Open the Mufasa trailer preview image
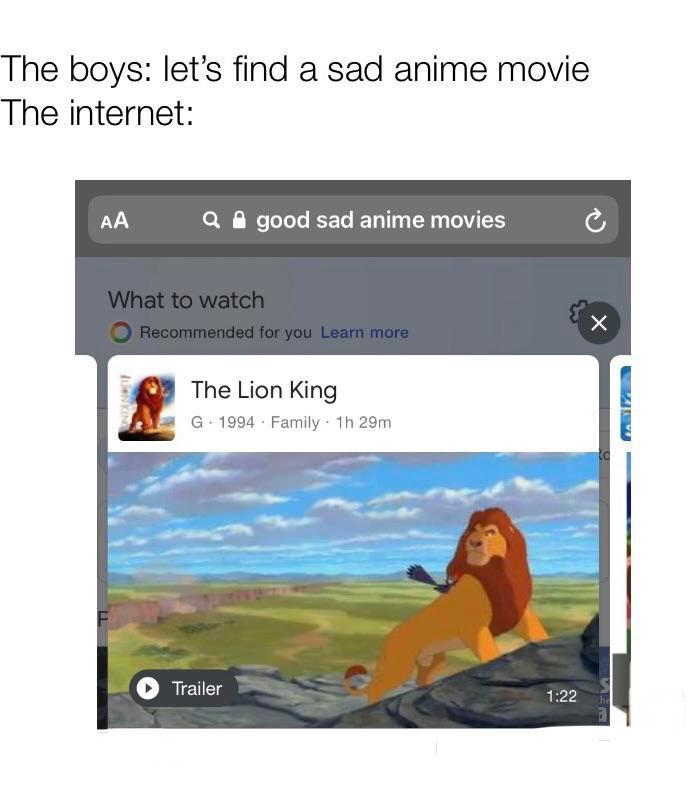Viewport: 700px width, 788px height. (353, 590)
